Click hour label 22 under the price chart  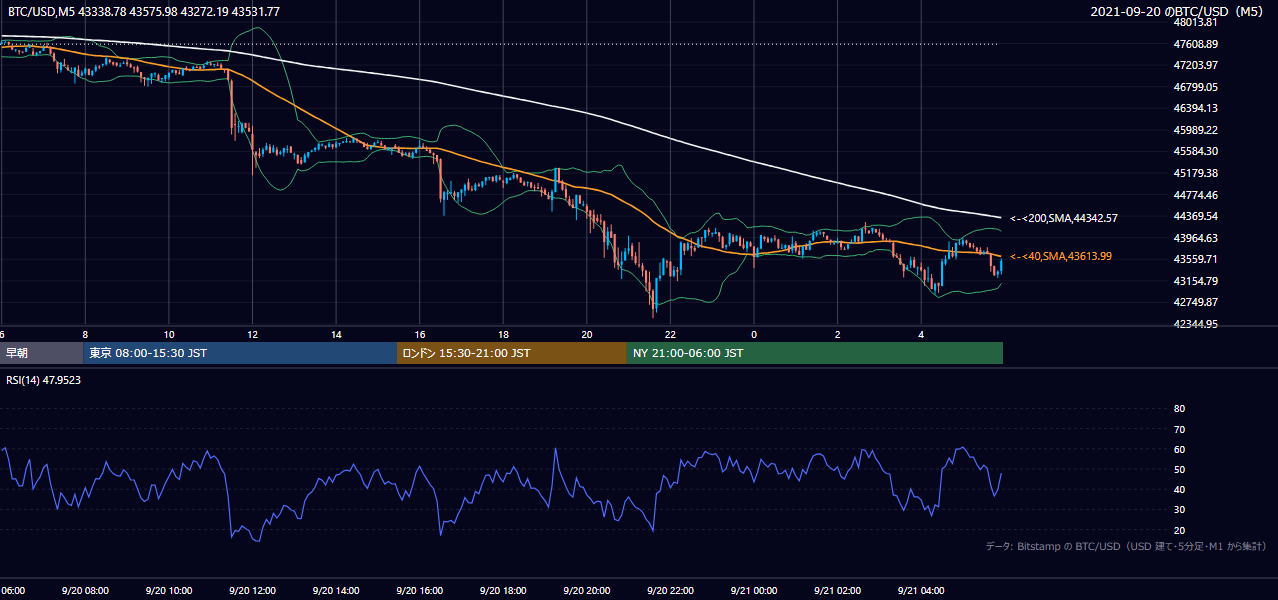click(670, 334)
